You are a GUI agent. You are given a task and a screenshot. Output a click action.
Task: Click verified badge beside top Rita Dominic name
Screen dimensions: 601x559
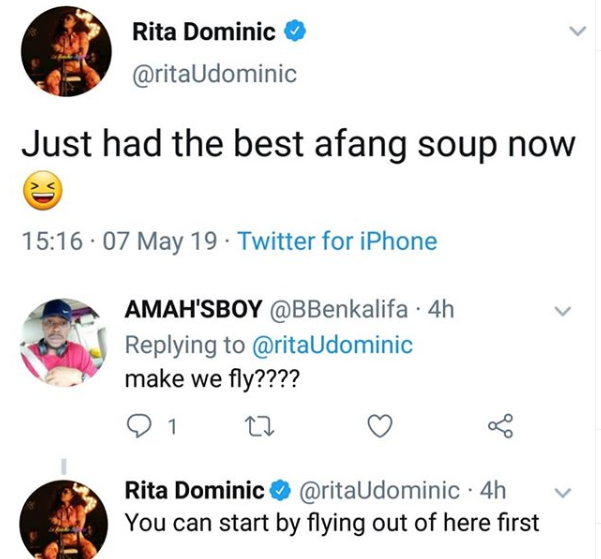(296, 32)
